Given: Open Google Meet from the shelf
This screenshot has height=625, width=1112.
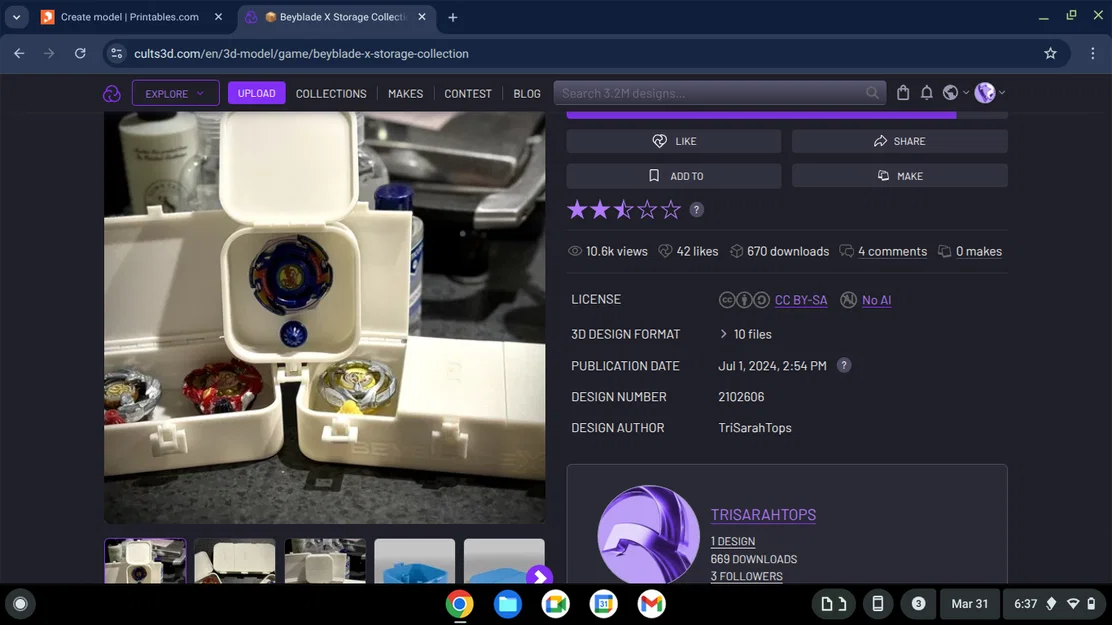Looking at the screenshot, I should pos(555,604).
